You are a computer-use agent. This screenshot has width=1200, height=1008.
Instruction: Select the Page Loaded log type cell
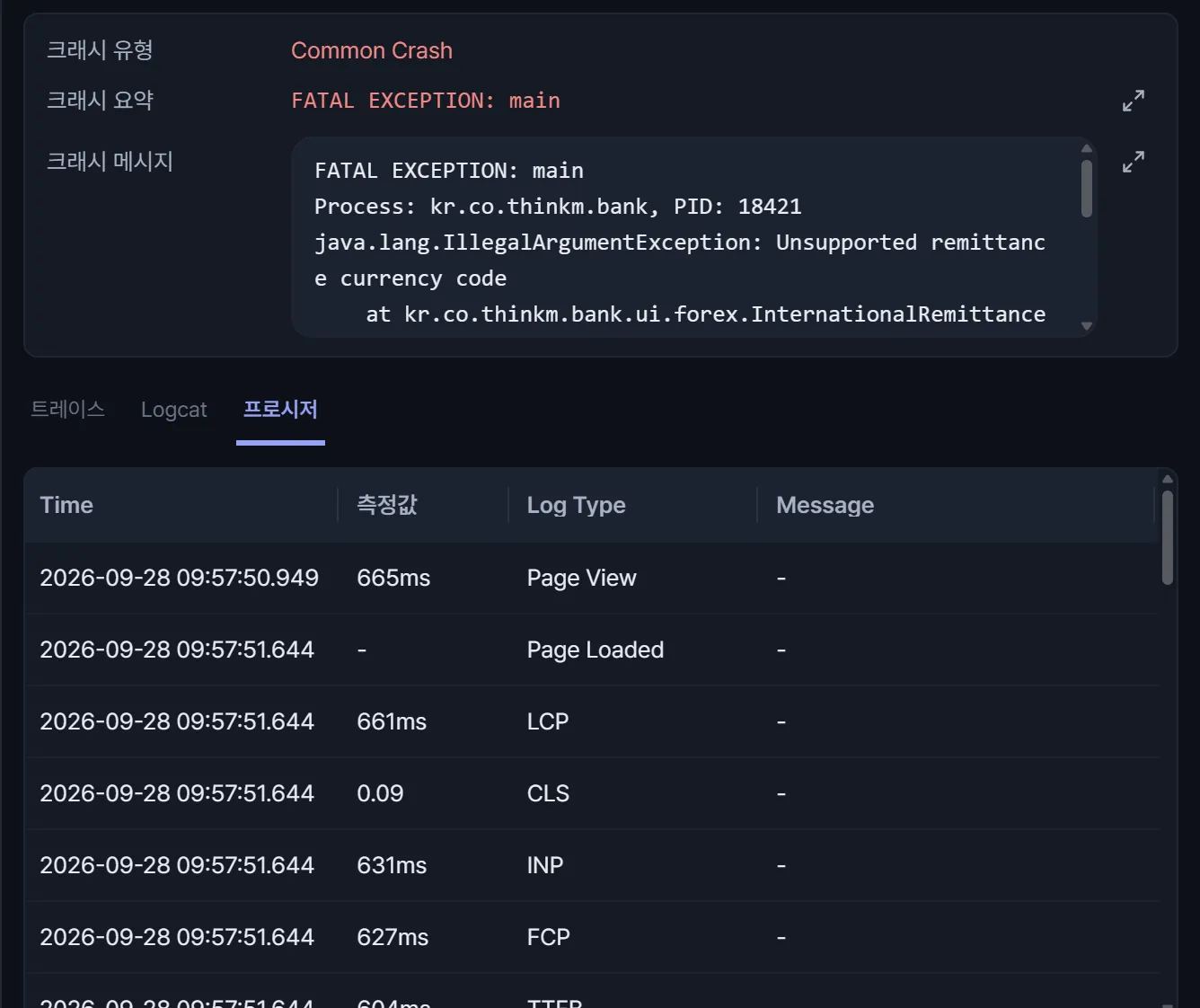(x=596, y=650)
